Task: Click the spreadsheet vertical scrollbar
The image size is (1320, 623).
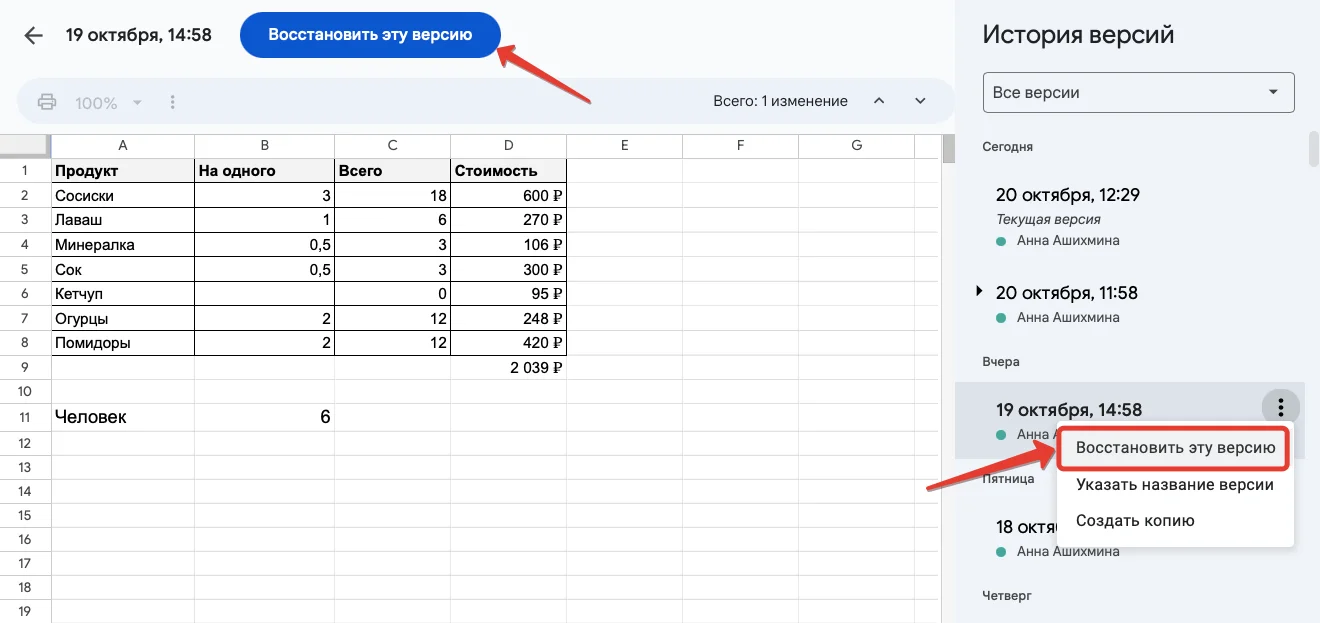Action: pyautogui.click(x=948, y=148)
